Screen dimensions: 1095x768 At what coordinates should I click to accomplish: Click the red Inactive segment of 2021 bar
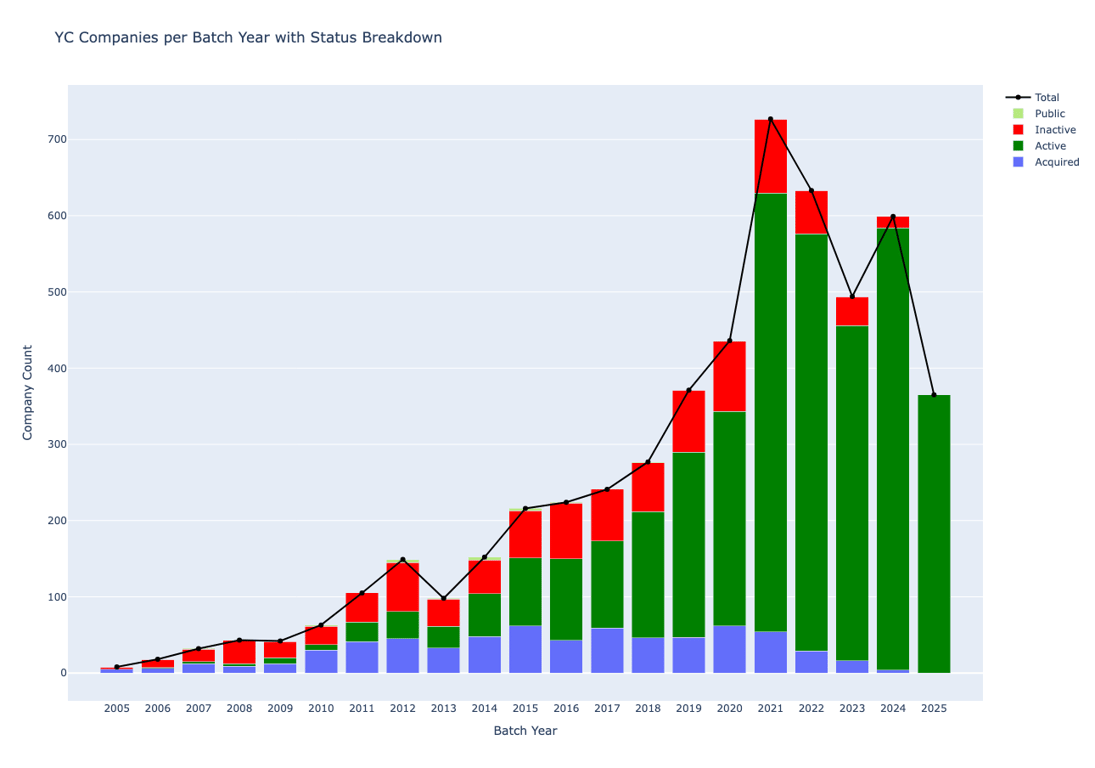point(770,156)
